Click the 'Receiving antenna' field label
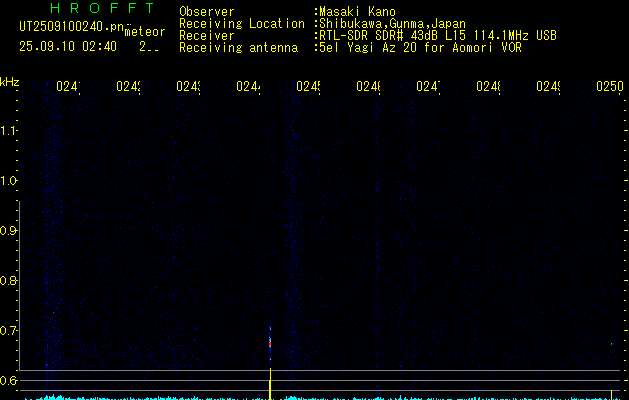The width and height of the screenshot is (629, 400). (238, 48)
